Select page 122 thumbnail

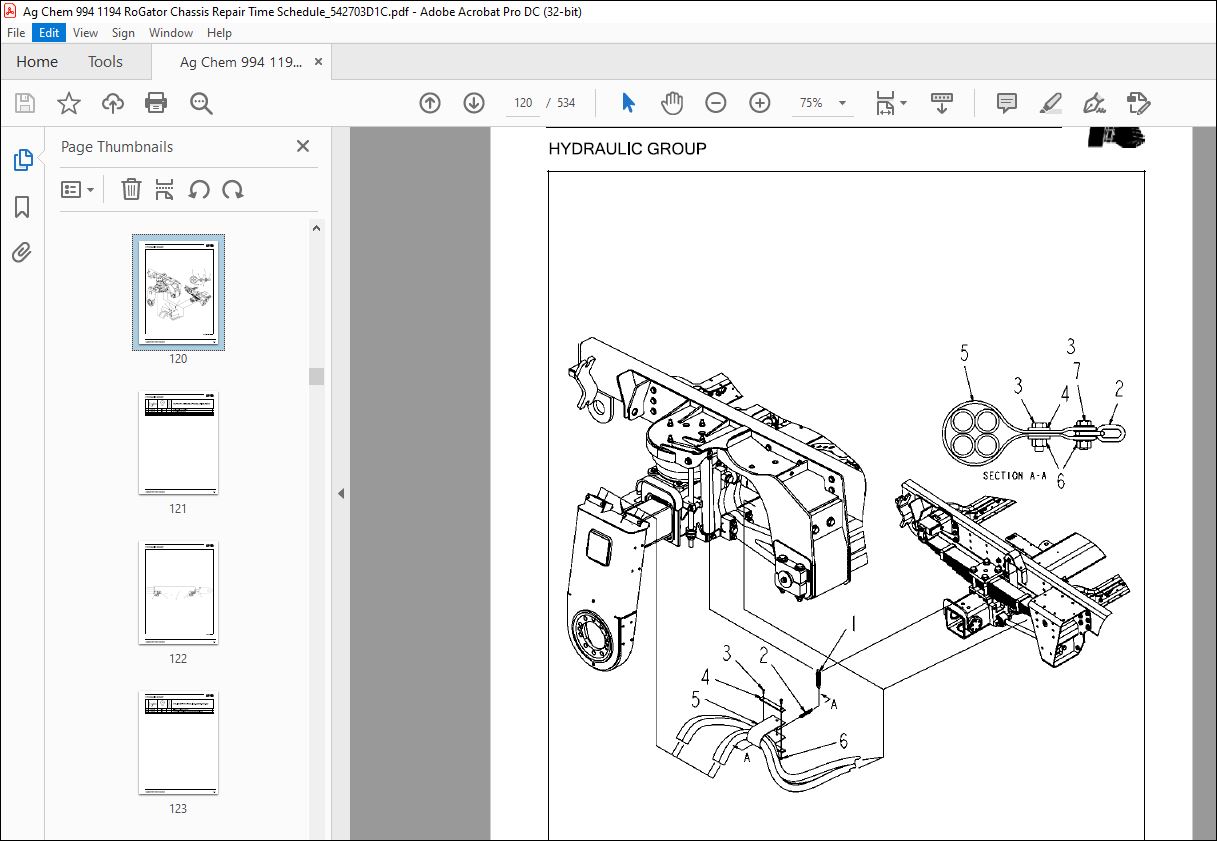(178, 594)
